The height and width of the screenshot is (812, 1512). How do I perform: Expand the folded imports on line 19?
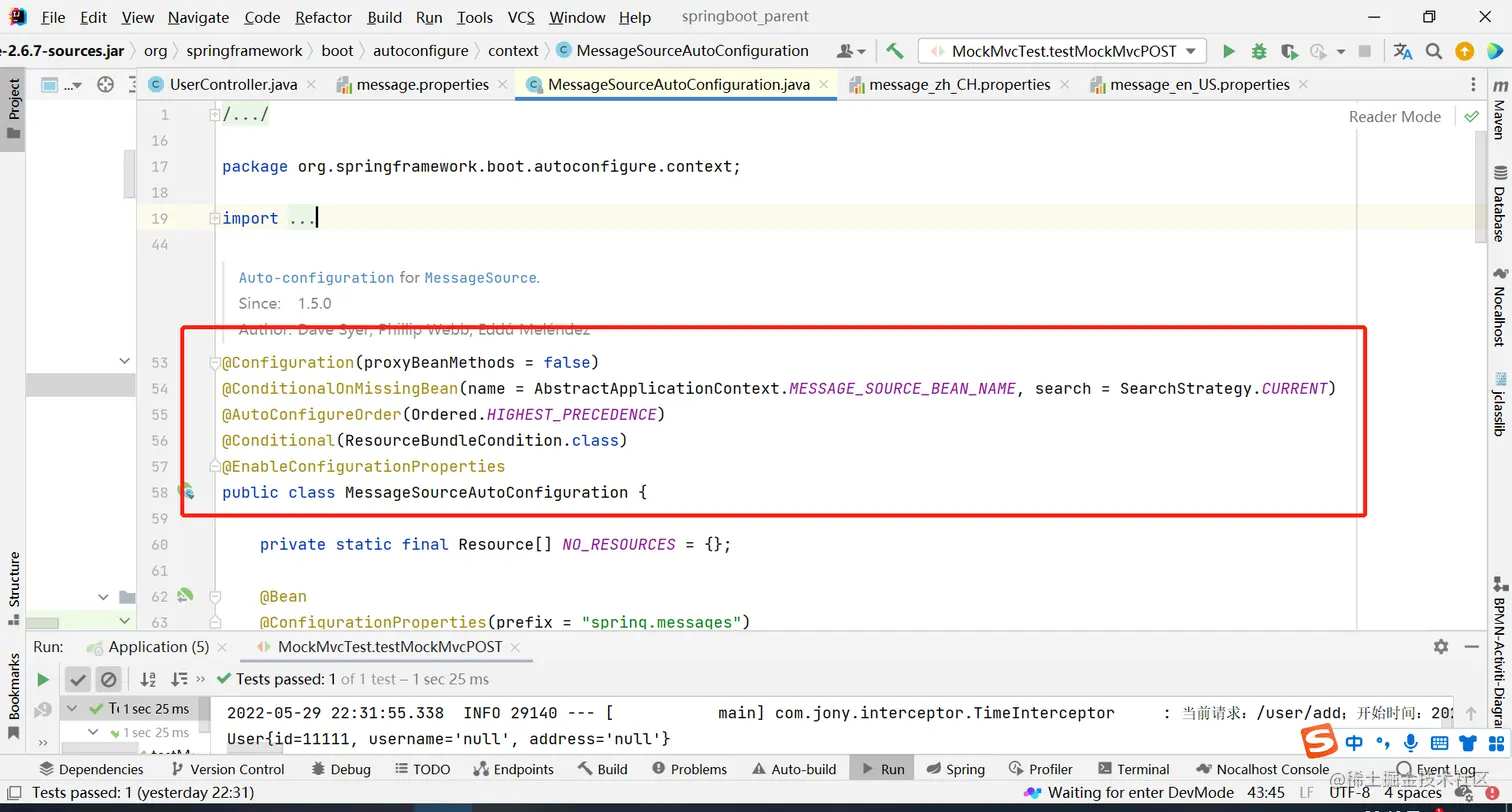(x=214, y=219)
